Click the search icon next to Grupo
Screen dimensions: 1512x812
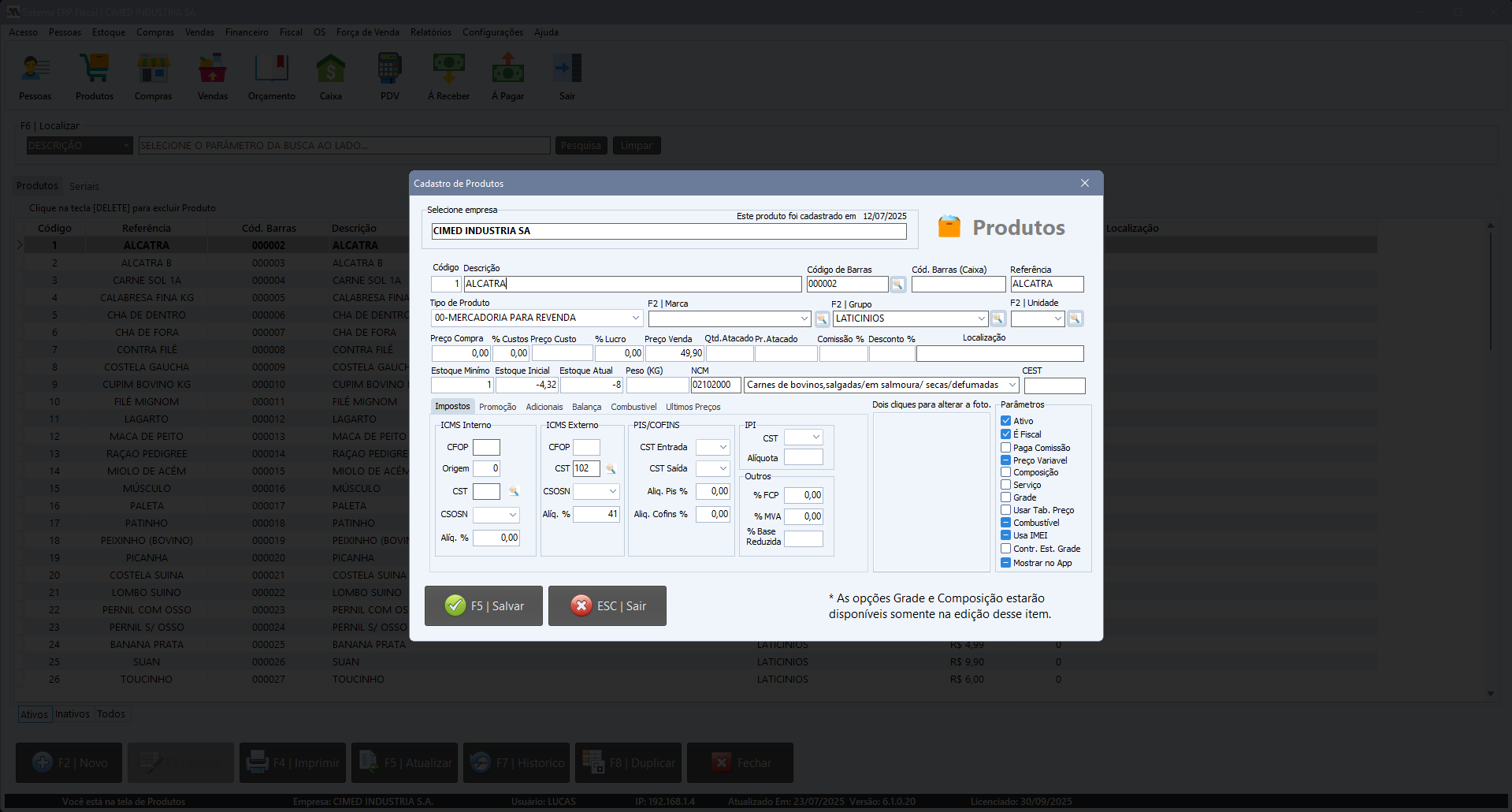[x=997, y=319]
